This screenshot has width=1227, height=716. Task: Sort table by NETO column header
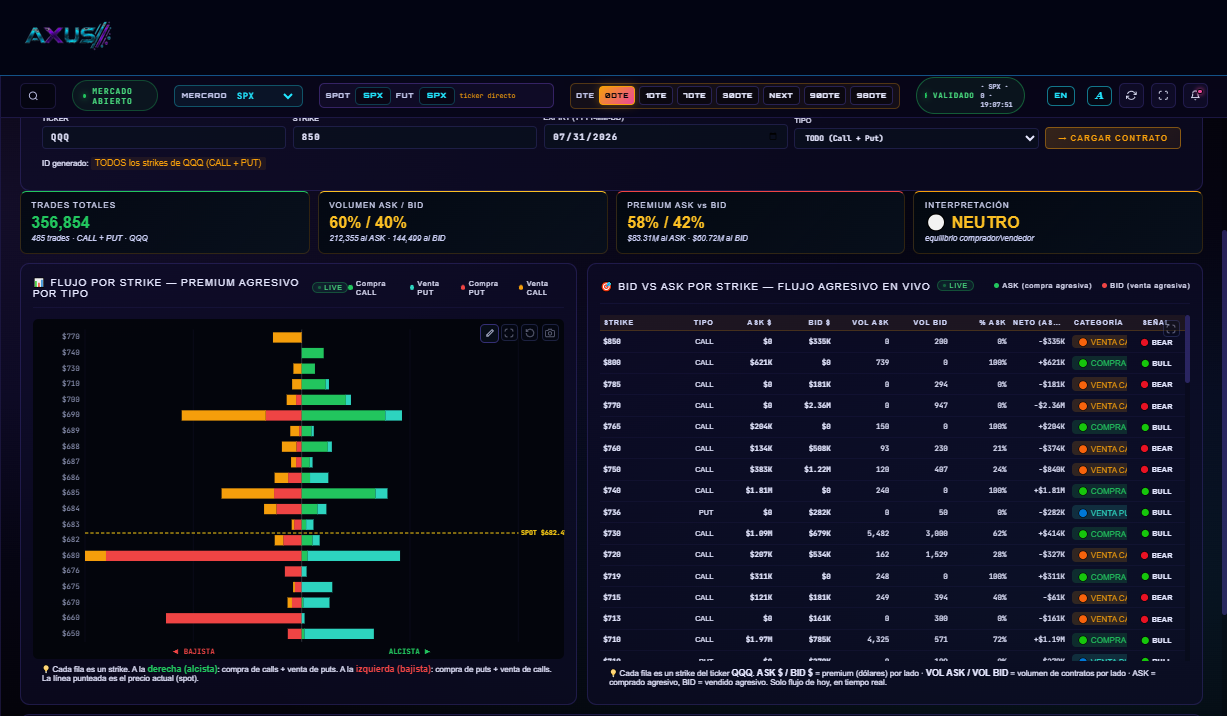(x=1035, y=323)
